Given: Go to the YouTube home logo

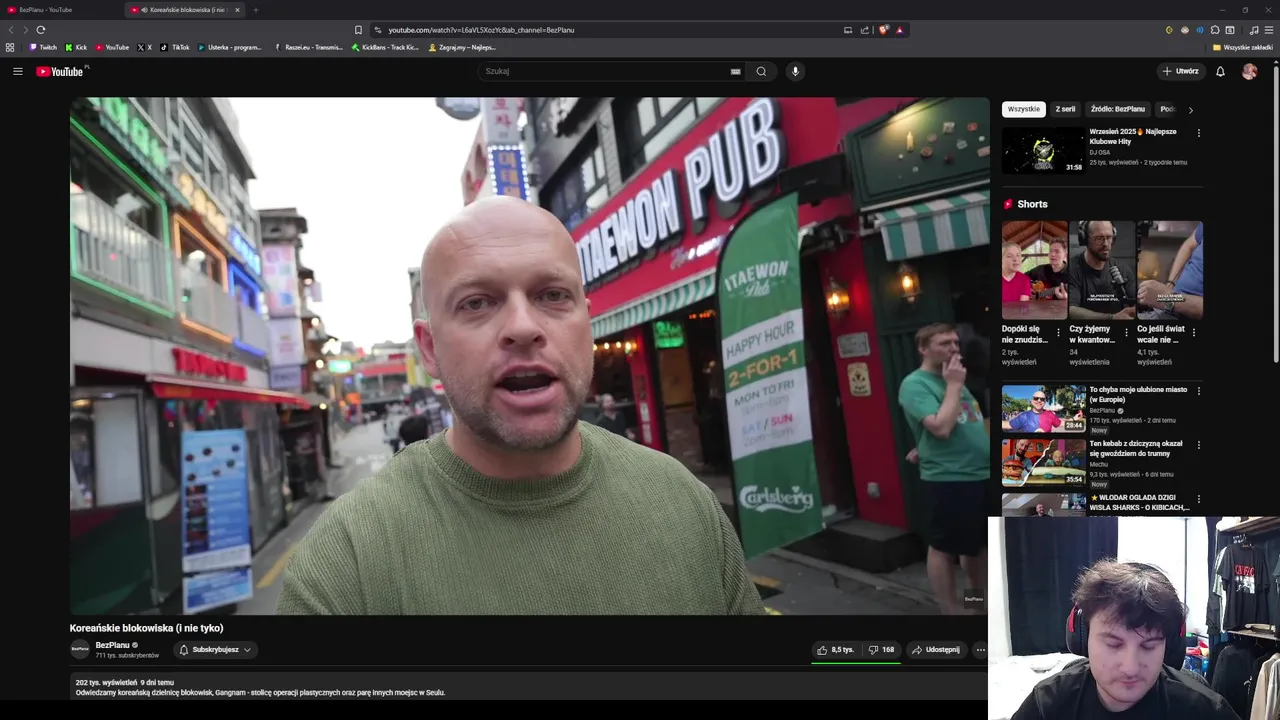Looking at the screenshot, I should (62, 71).
